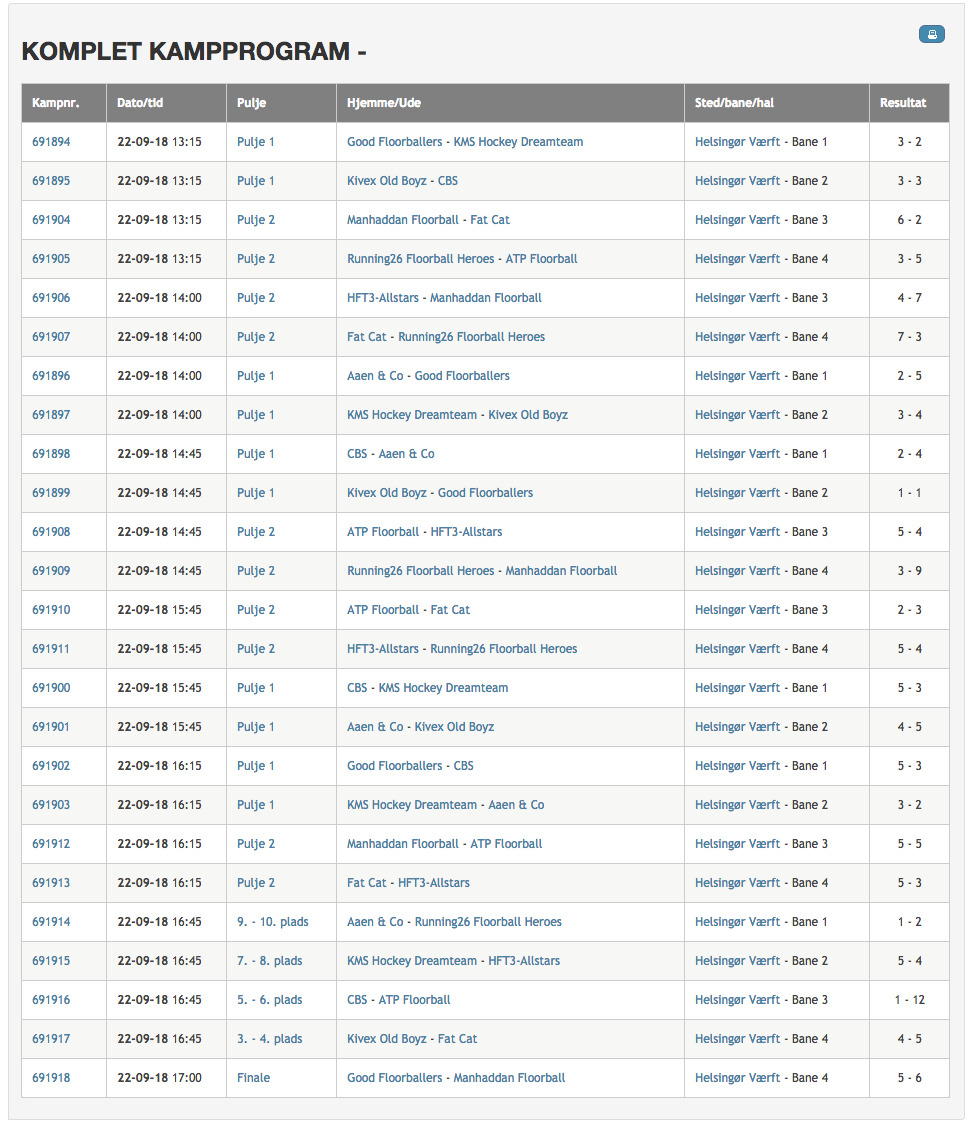Open Fat Cat in row 691904

click(490, 220)
